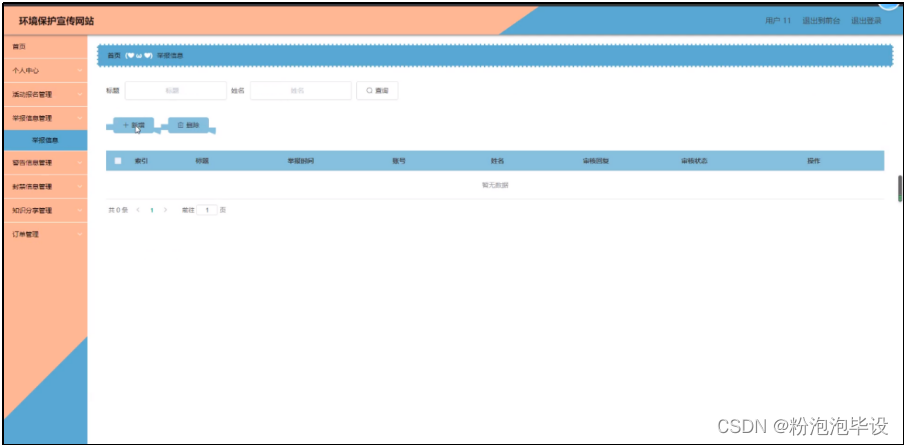Image resolution: width=904 pixels, height=445 pixels.
Task: Click the 新增 add button
Action: pyautogui.click(x=134, y=125)
